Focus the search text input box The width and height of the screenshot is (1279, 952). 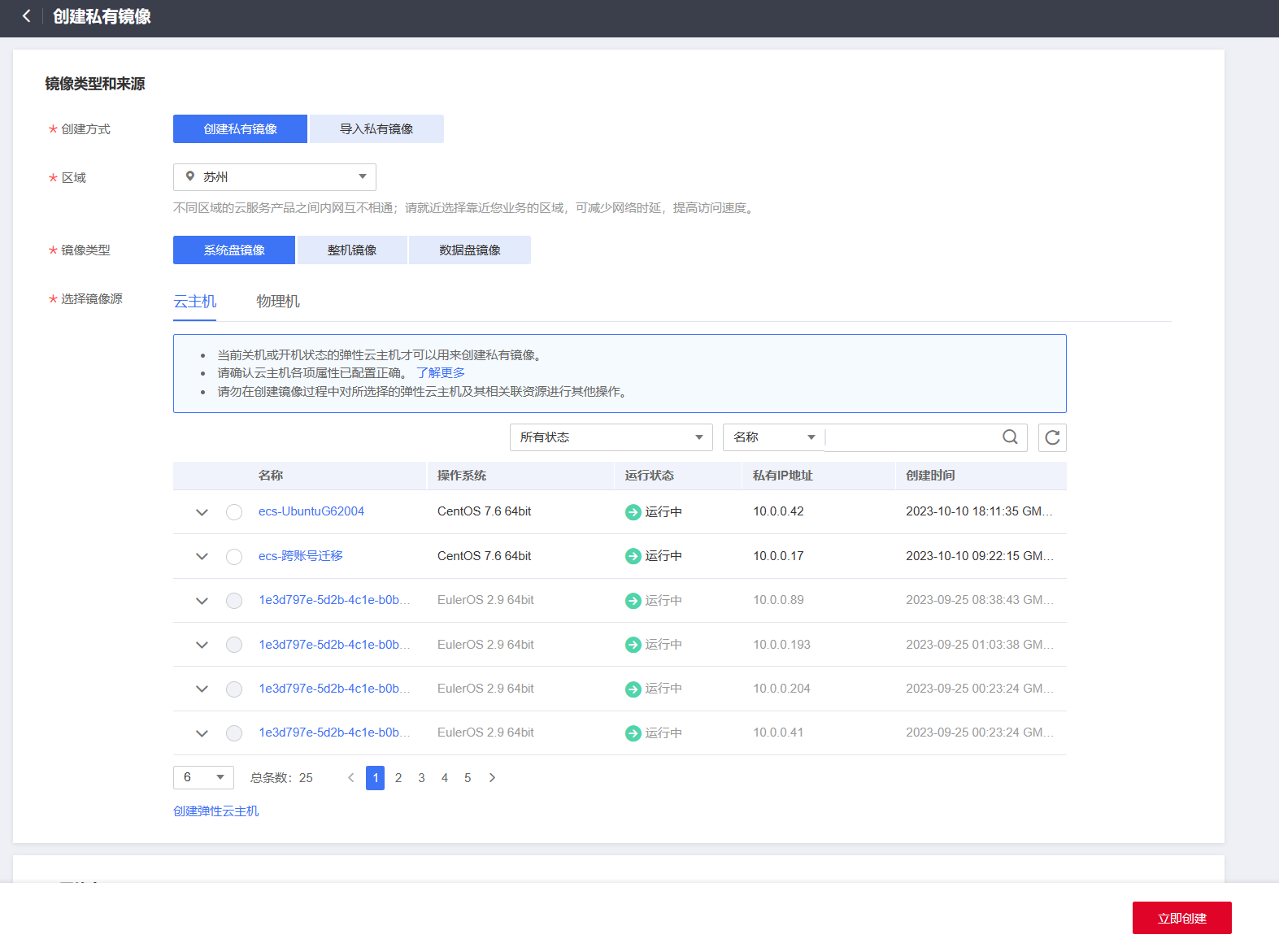coord(912,437)
